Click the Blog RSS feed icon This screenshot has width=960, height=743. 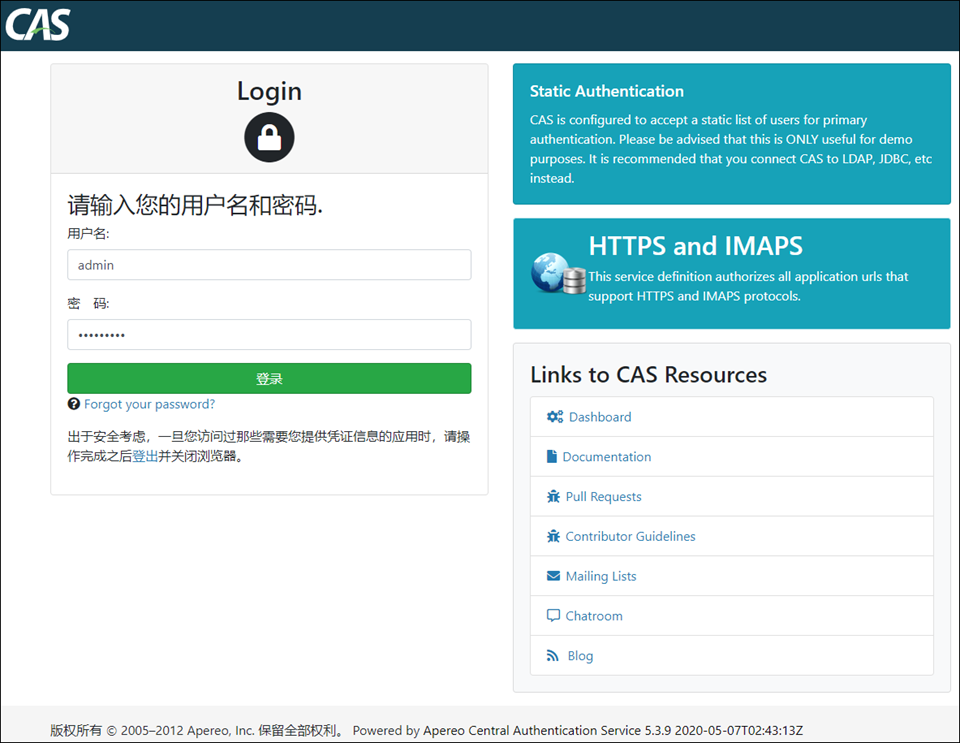pyautogui.click(x=553, y=656)
